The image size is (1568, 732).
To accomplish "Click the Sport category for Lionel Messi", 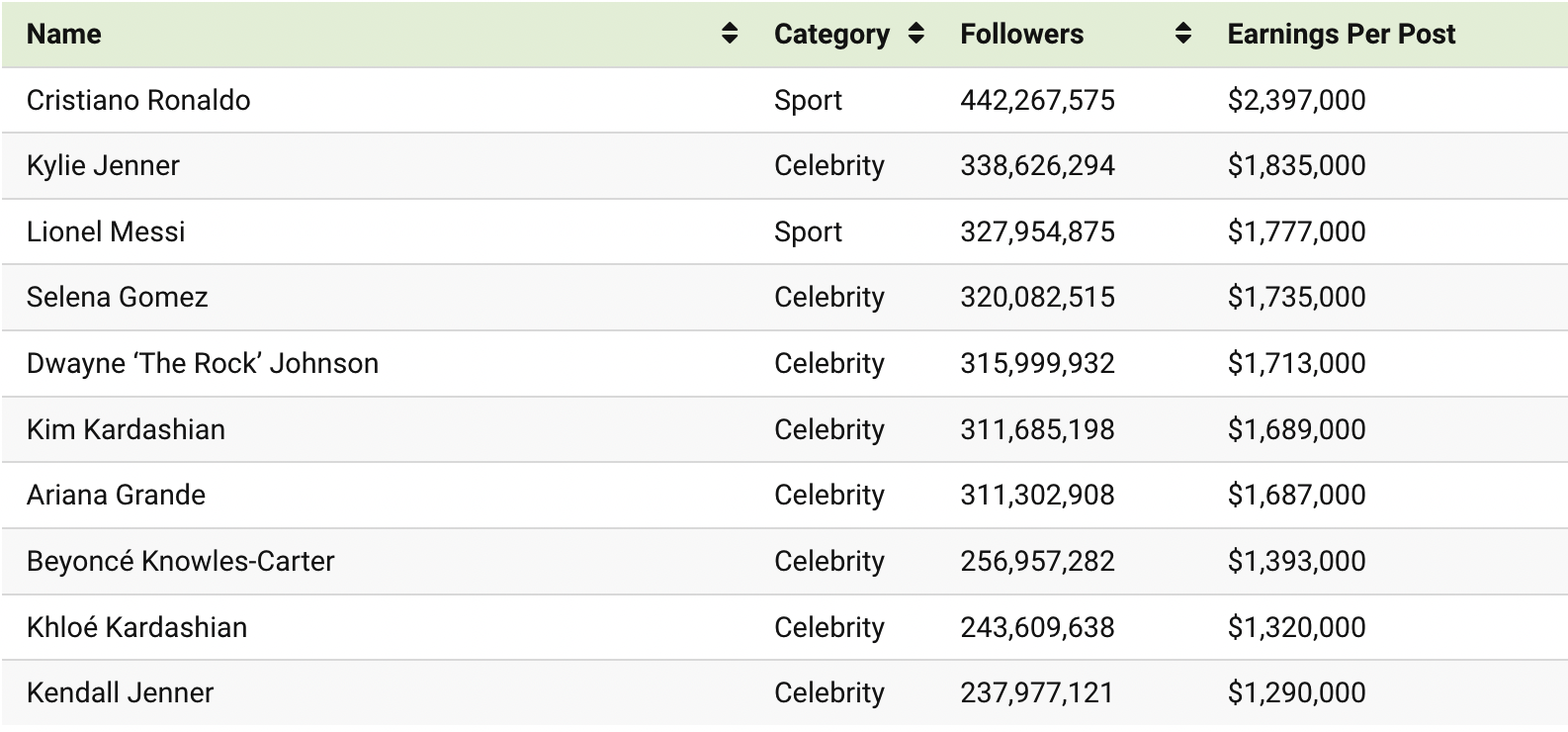I will point(808,231).
